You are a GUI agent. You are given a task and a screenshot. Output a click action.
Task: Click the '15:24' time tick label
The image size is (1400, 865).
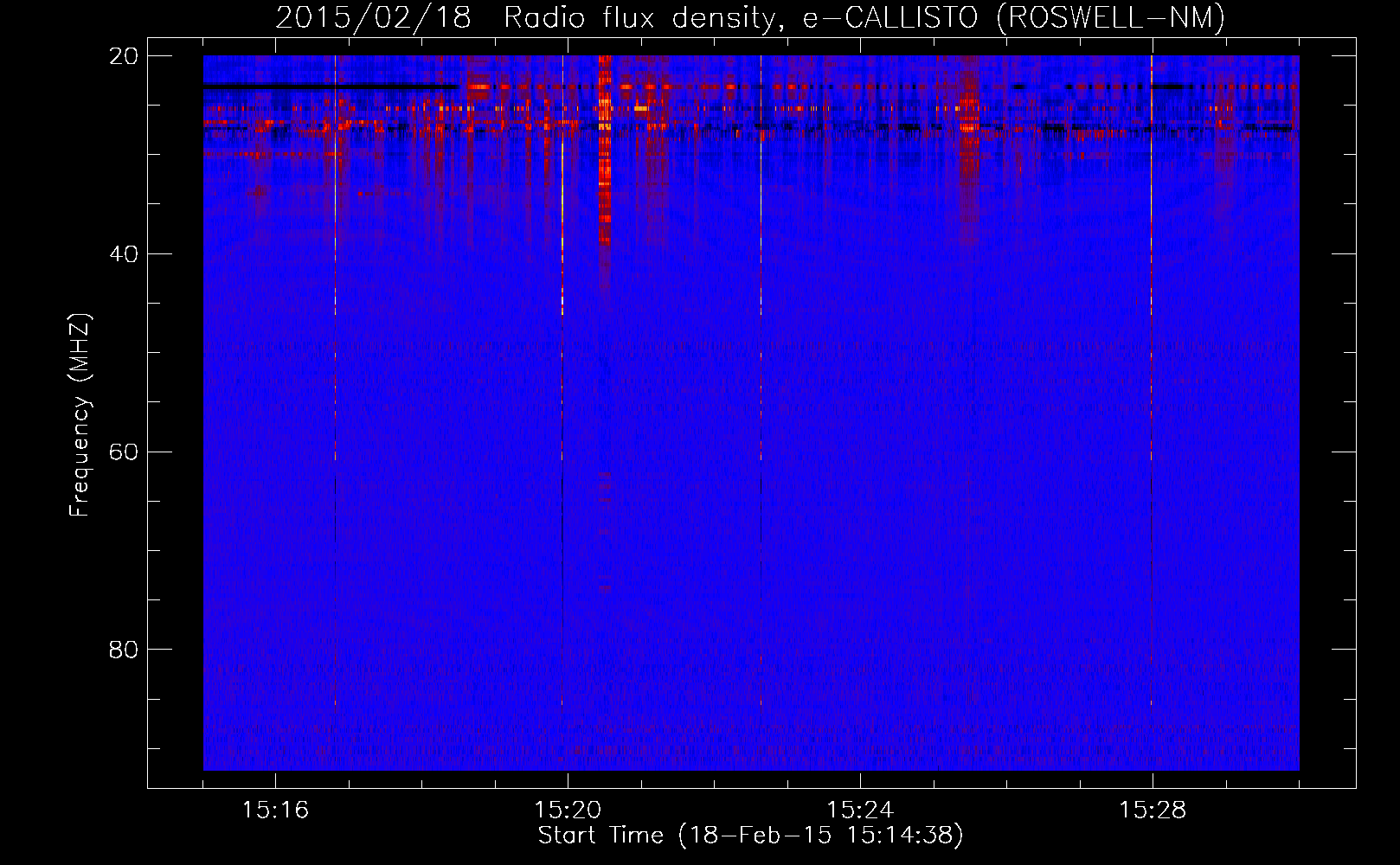pyautogui.click(x=860, y=810)
